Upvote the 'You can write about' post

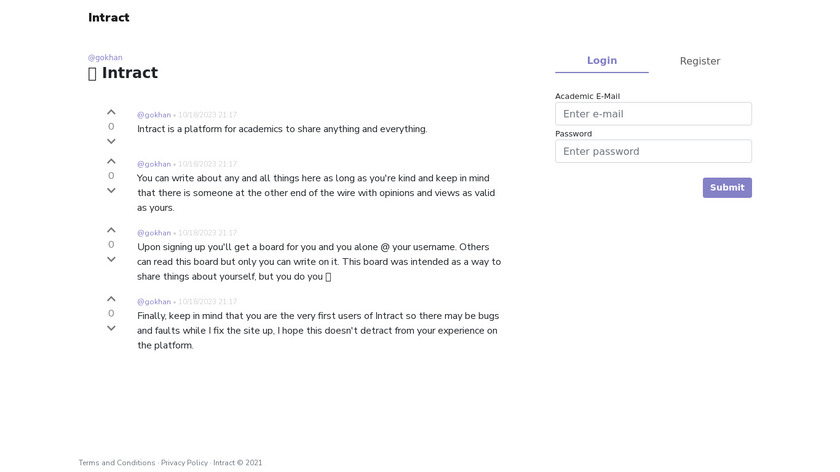[x=111, y=161]
